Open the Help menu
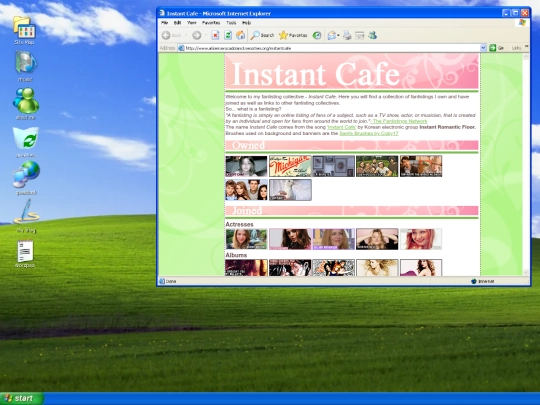540x405 pixels. pos(246,23)
